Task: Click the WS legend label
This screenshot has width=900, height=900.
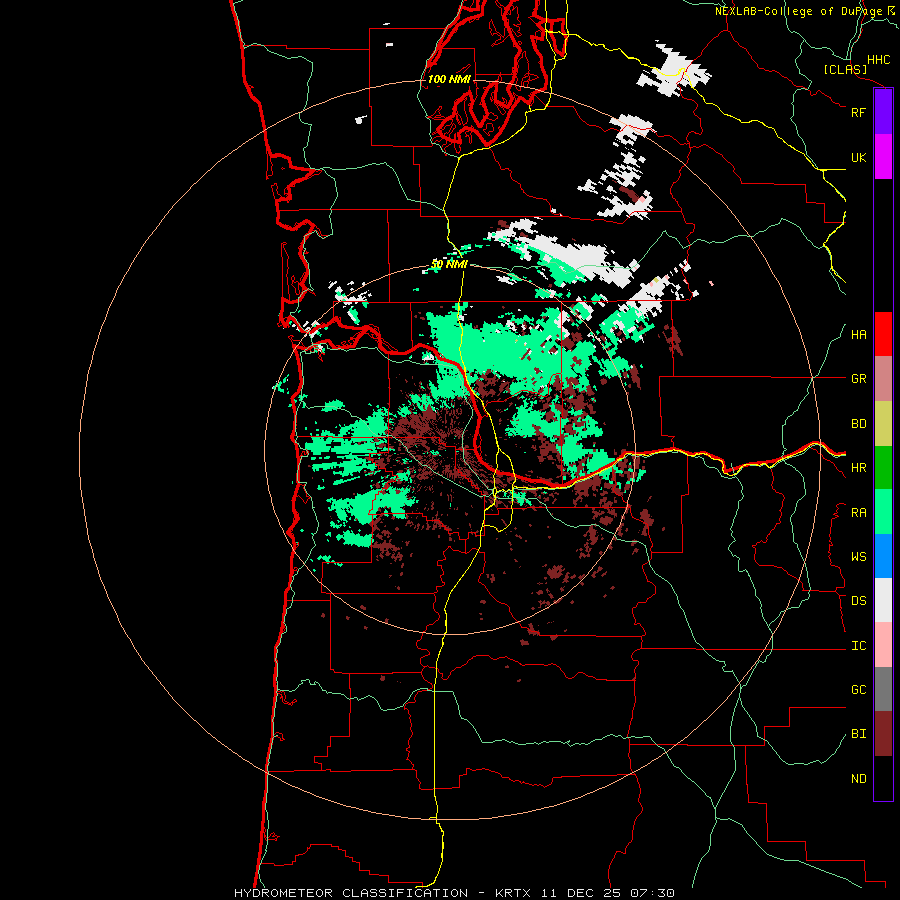Action: 858,557
